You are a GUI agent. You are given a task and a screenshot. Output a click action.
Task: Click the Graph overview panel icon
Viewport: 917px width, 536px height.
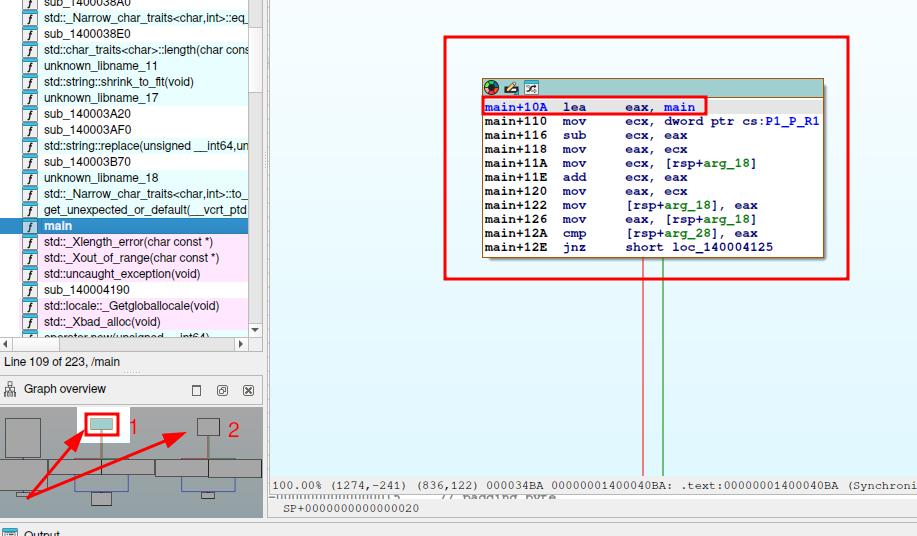click(x=11, y=389)
